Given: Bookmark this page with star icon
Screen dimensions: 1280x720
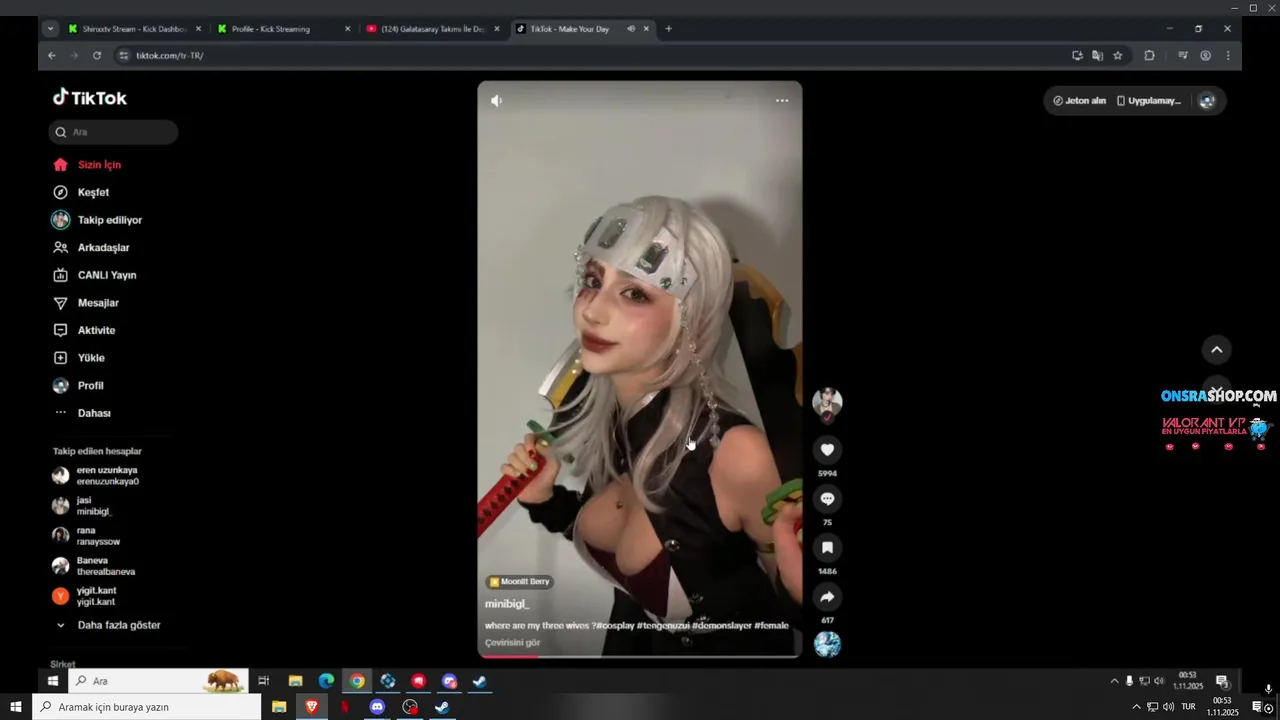Looking at the screenshot, I should (1118, 56).
